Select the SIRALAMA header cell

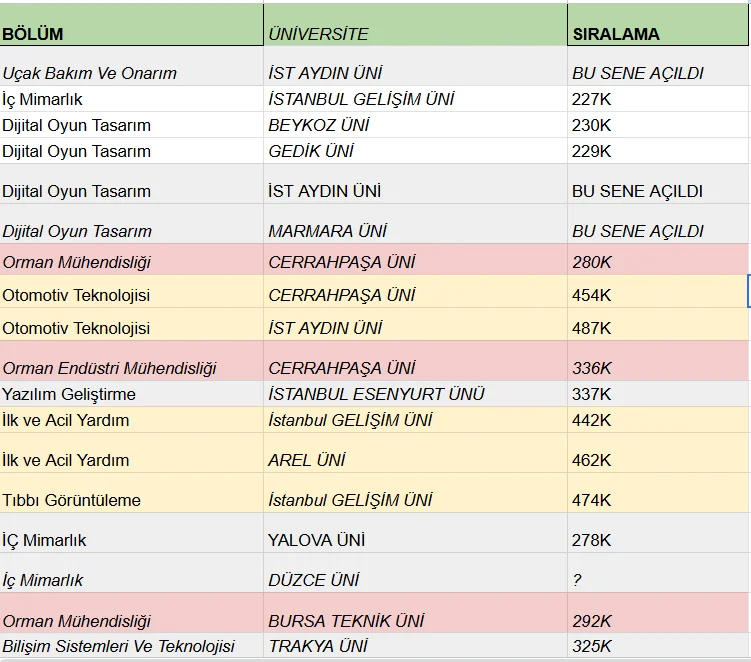pyautogui.click(x=658, y=25)
